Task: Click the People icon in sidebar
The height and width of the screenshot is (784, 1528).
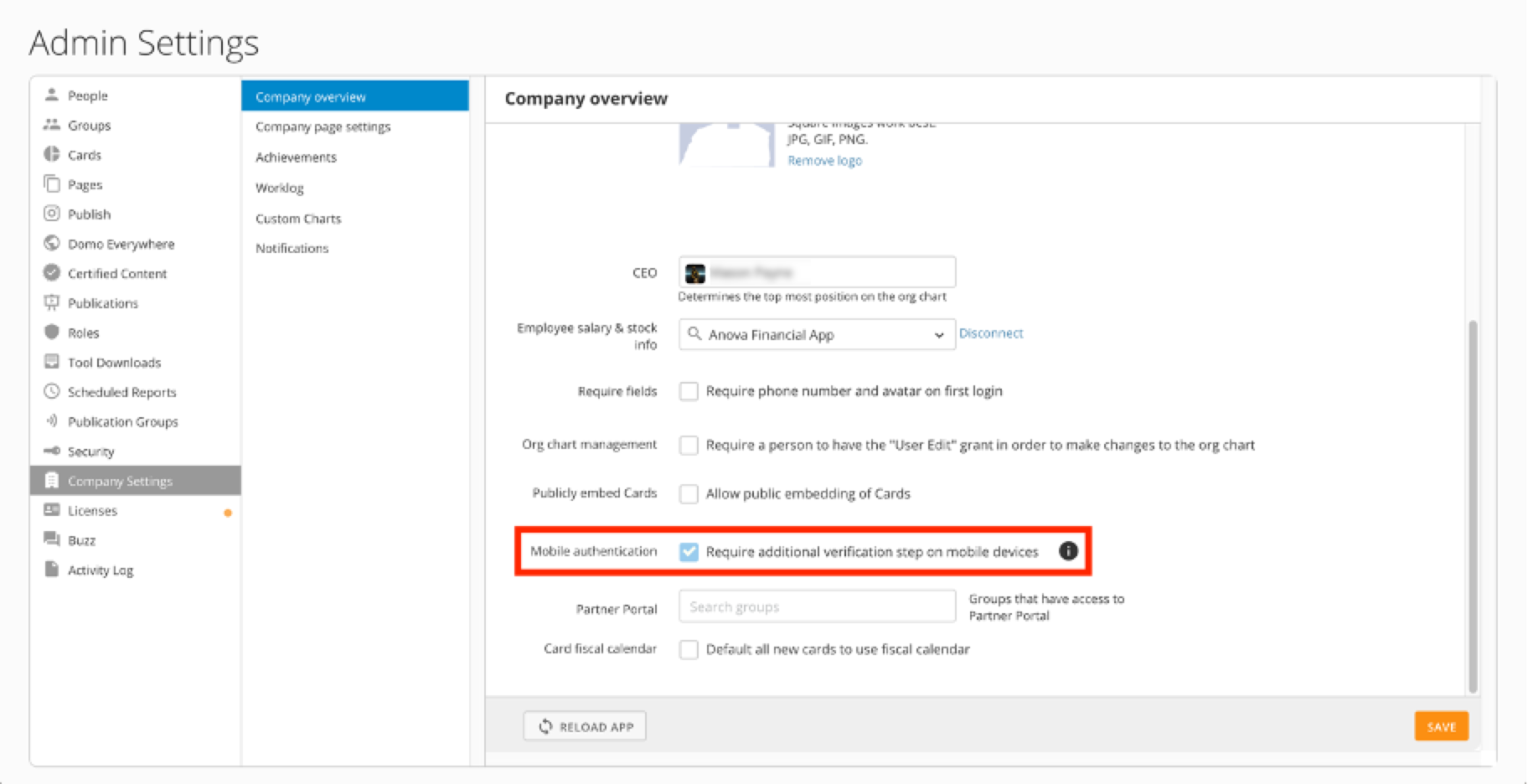Action: 52,95
